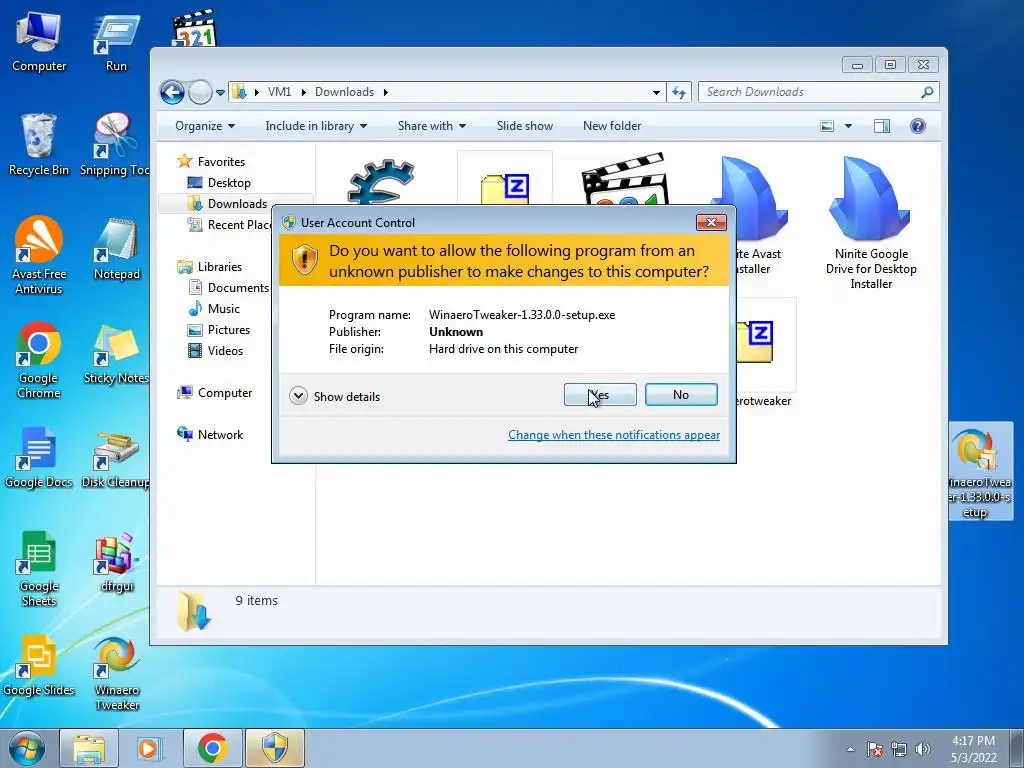This screenshot has width=1024, height=768.
Task: Click Downloads in the address breadcrumb
Action: click(344, 92)
